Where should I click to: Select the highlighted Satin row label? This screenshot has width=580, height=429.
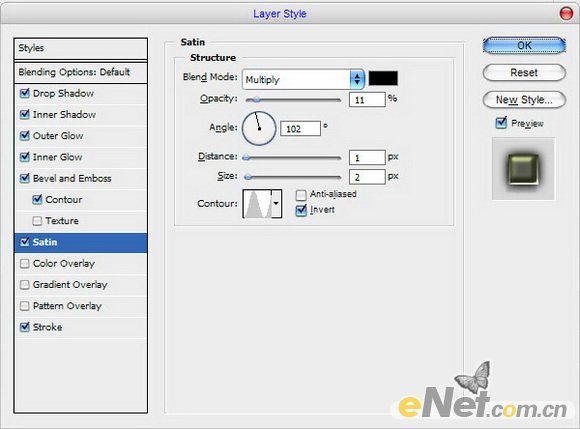coord(45,242)
